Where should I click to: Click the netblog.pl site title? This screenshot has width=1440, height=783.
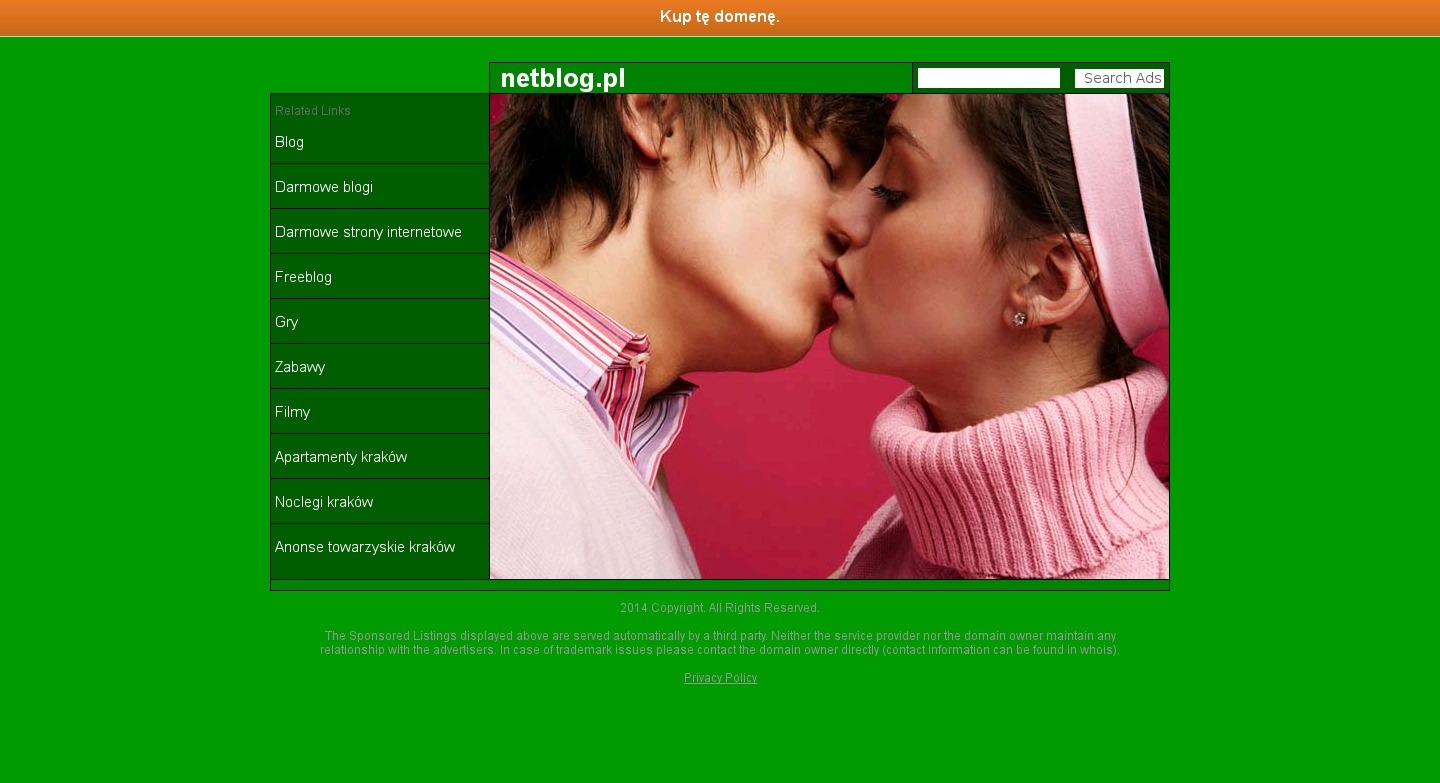tap(562, 79)
